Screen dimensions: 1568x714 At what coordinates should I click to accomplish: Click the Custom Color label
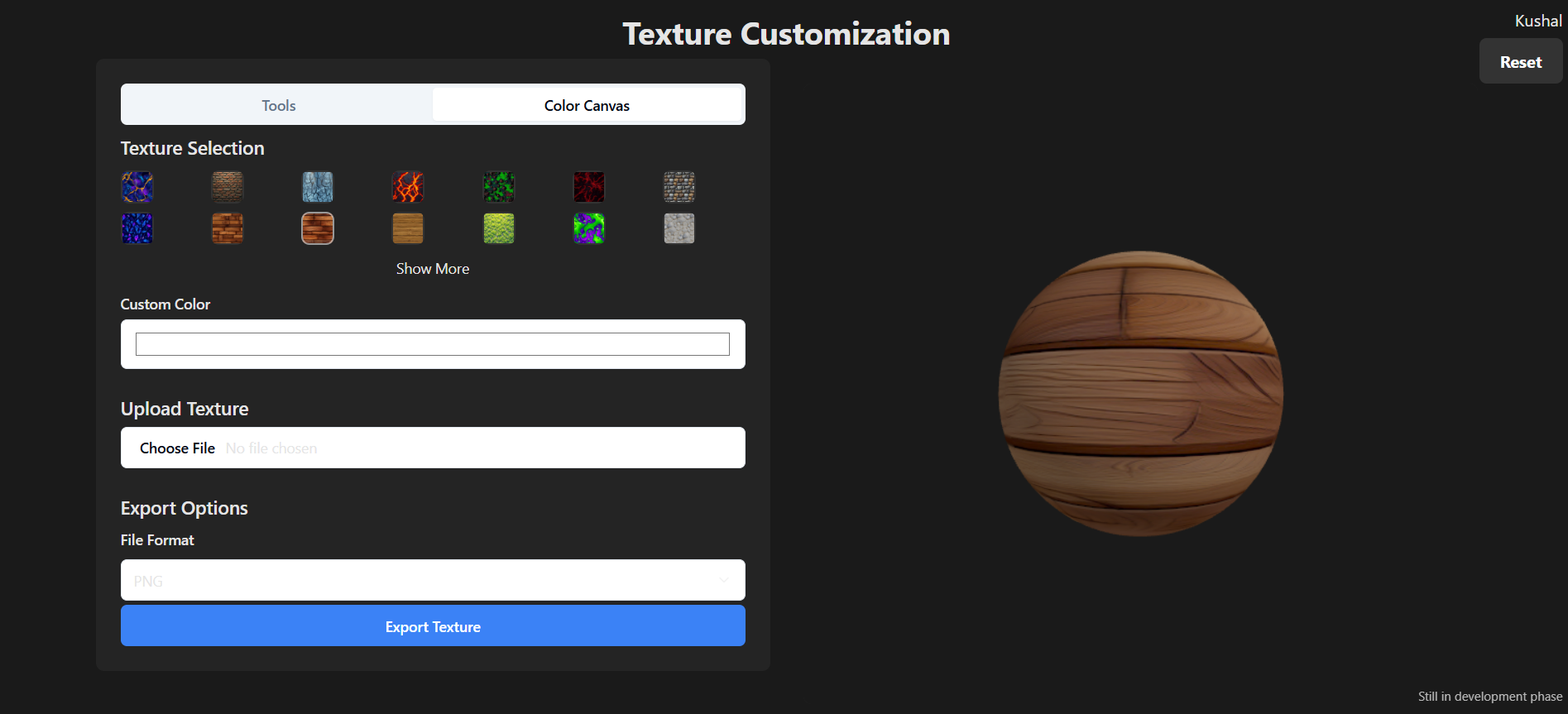[165, 304]
